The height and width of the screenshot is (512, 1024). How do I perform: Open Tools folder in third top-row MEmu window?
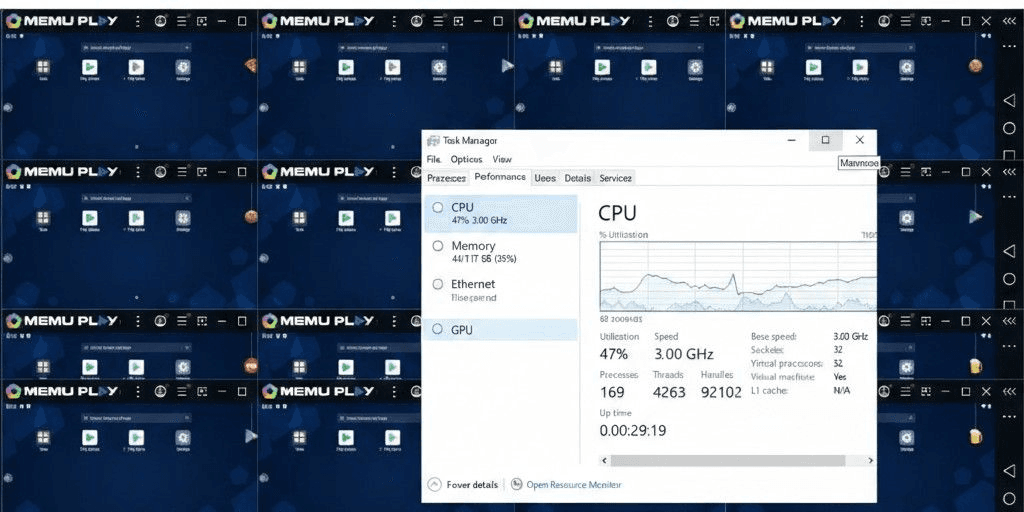556,67
